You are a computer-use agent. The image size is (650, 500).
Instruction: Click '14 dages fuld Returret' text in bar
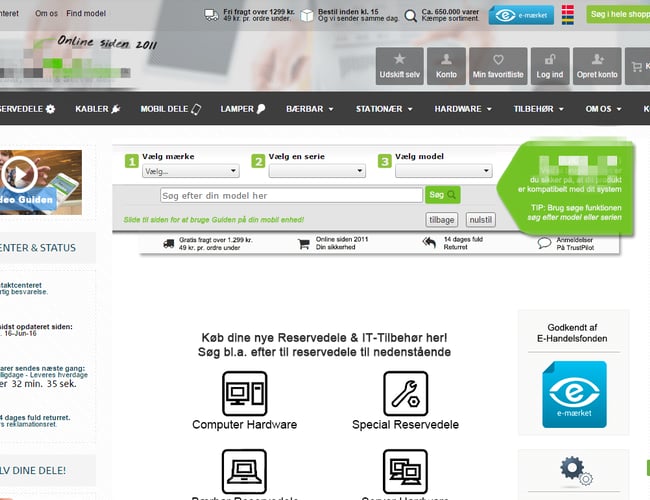[463, 243]
